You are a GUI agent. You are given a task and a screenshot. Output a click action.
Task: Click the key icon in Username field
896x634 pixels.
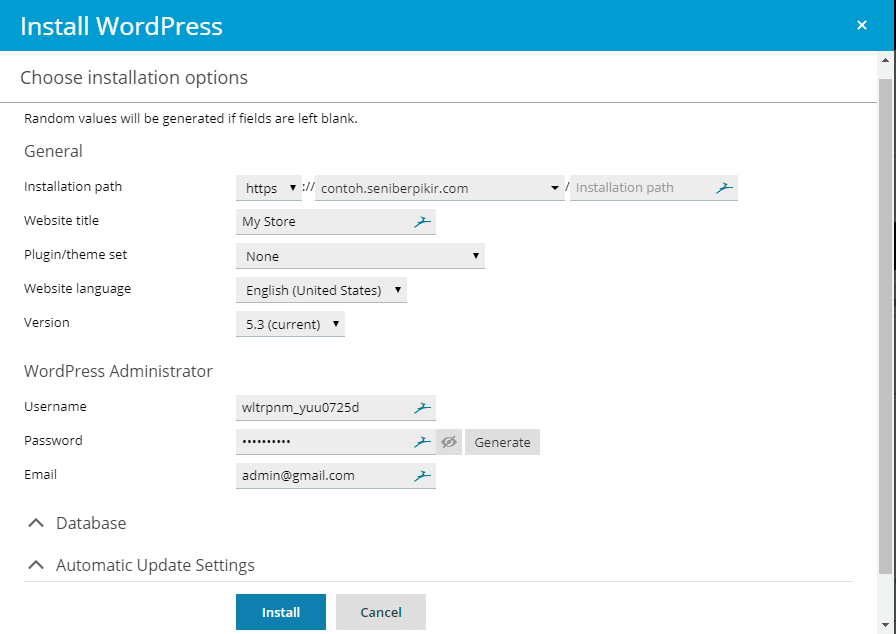pyautogui.click(x=422, y=408)
